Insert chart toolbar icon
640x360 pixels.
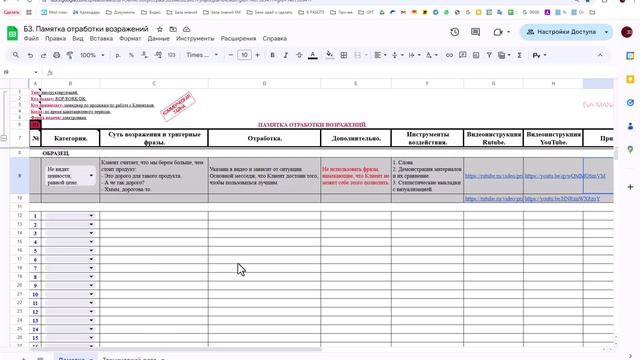[x=476, y=55]
